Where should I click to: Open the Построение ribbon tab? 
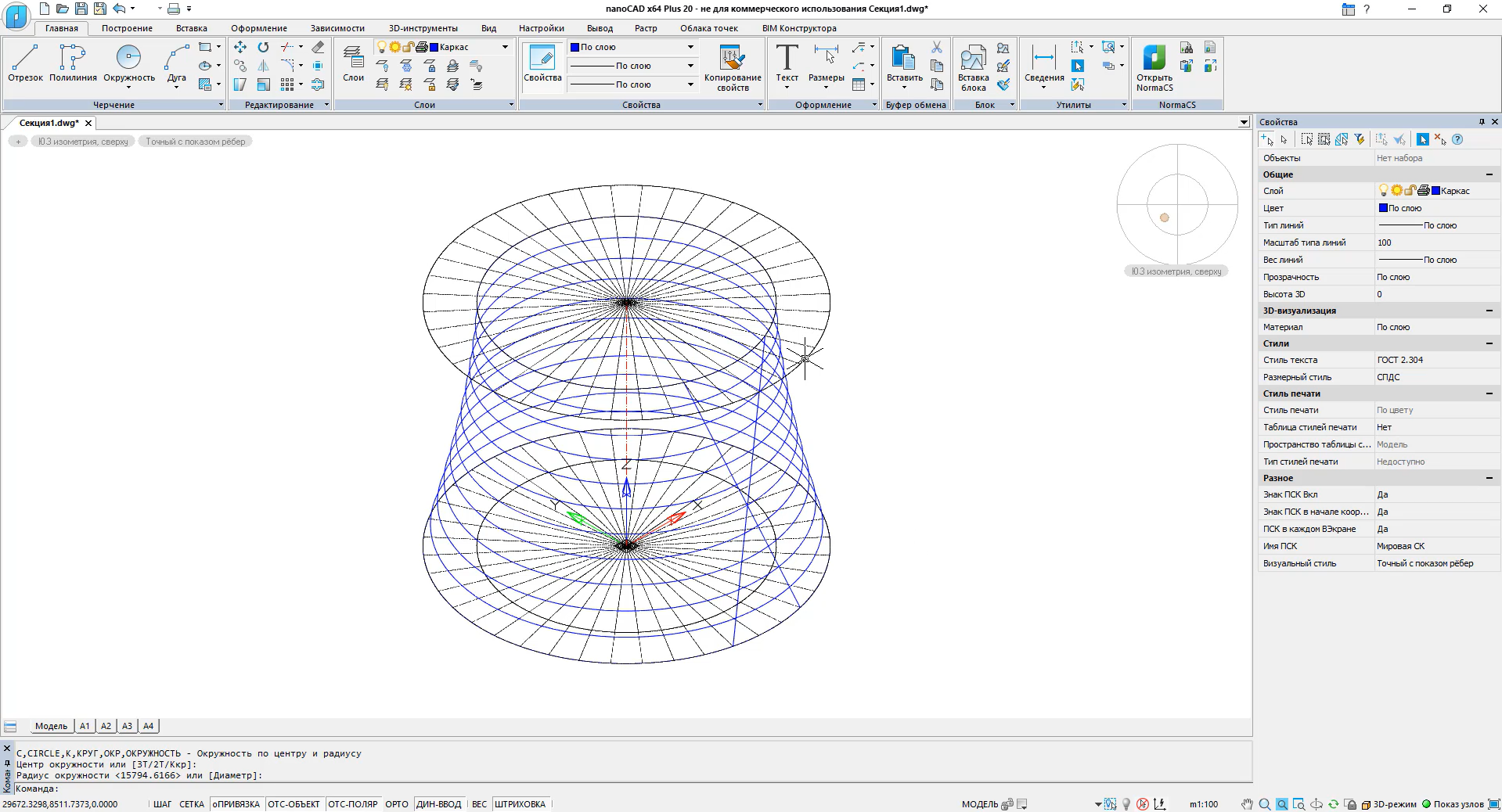[127, 28]
